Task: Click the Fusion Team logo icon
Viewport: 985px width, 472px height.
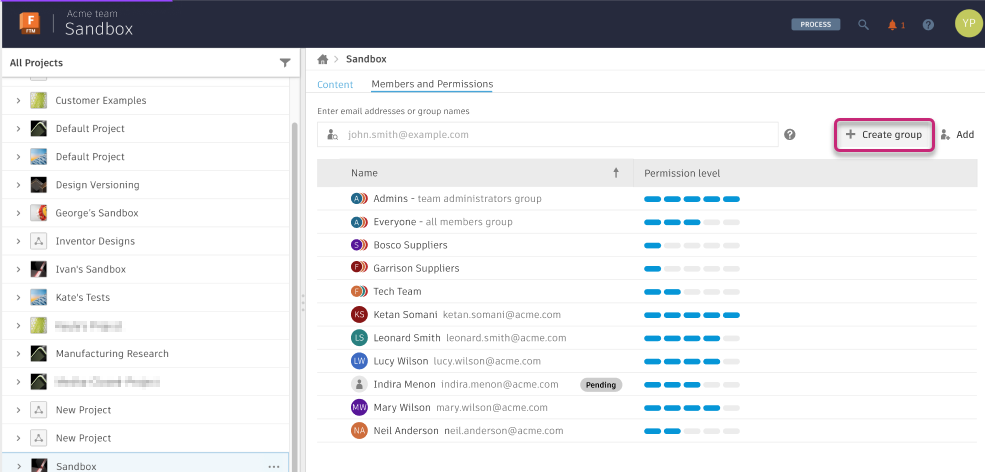Action: pyautogui.click(x=29, y=23)
